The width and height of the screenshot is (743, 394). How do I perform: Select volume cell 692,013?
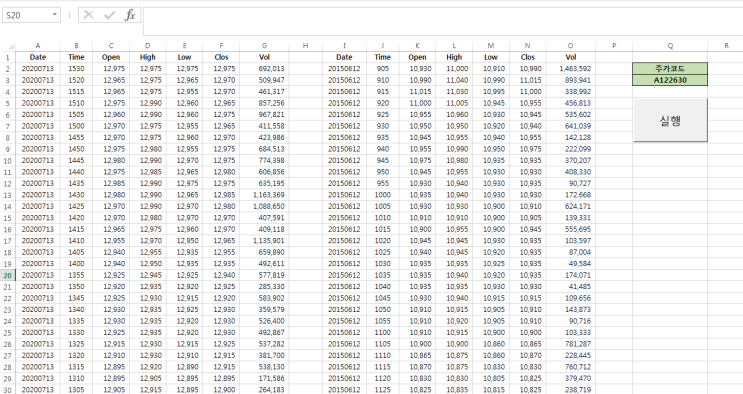click(x=264, y=69)
